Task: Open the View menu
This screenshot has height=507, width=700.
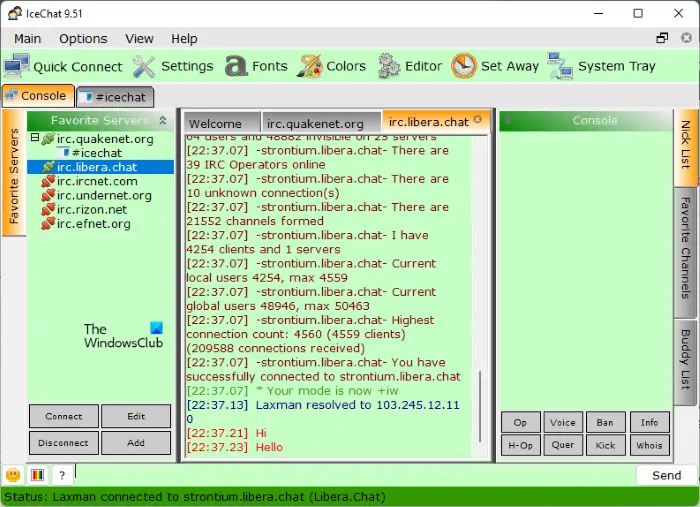Action: pos(139,39)
